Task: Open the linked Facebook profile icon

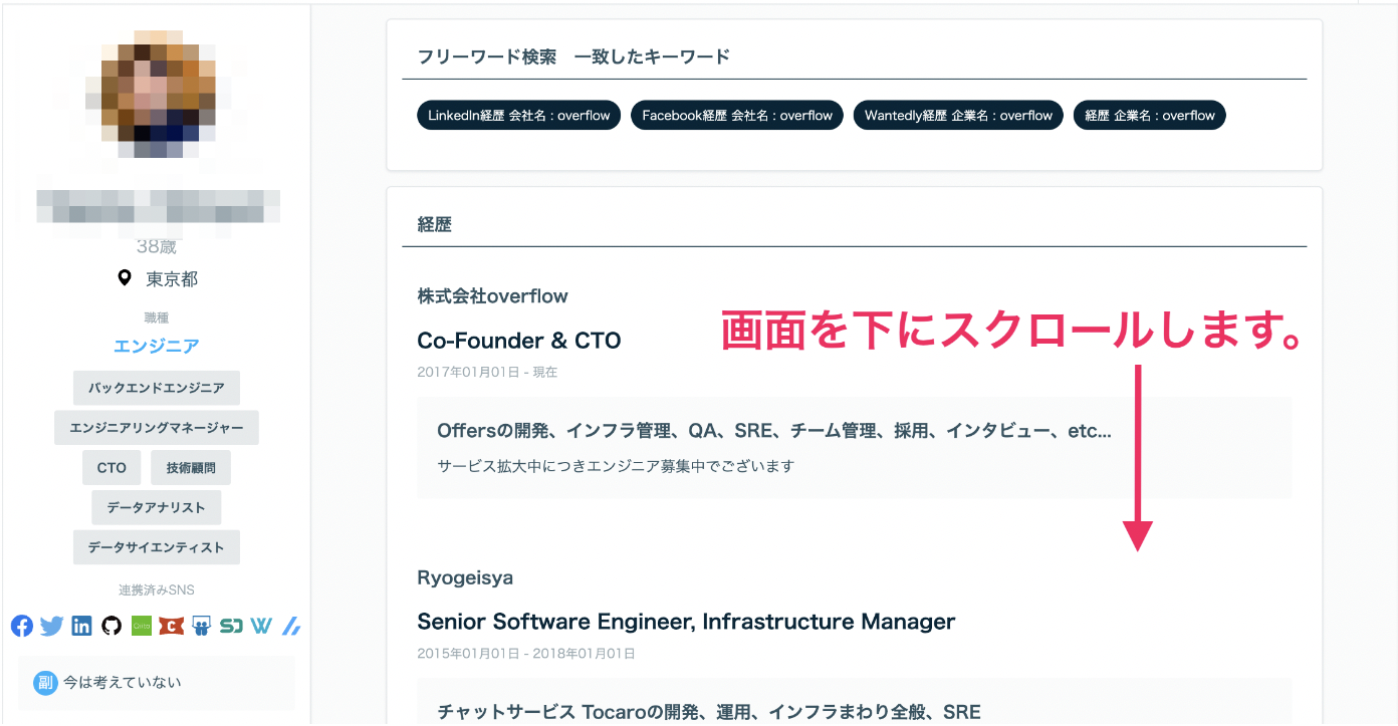Action: 22,626
